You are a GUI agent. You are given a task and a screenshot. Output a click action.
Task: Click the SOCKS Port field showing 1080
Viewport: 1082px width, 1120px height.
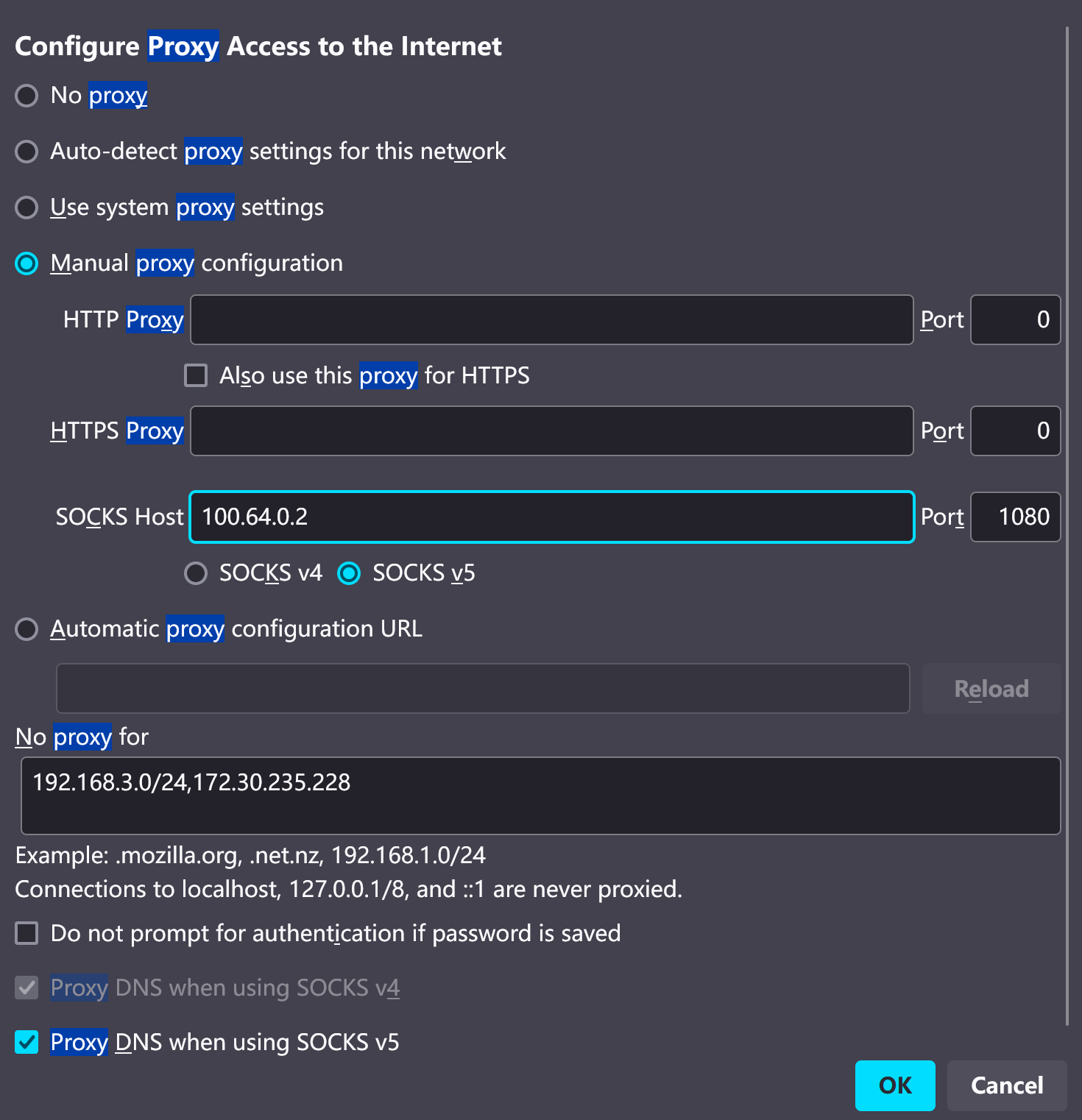[x=1014, y=517]
